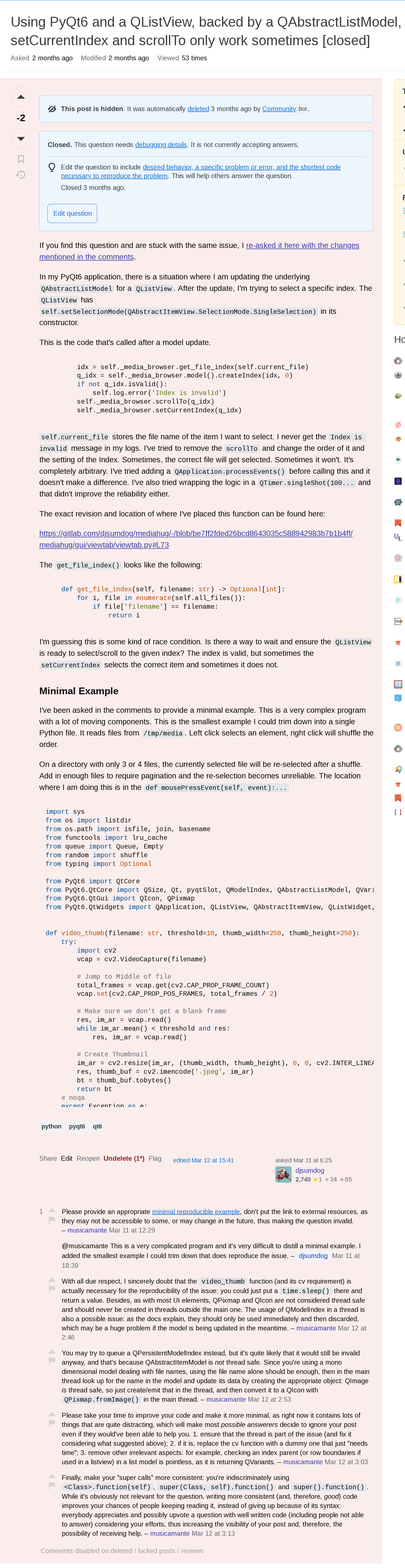Flag the comment starting 'You may try to queue'
The image size is (405, 1568).
point(52,1361)
